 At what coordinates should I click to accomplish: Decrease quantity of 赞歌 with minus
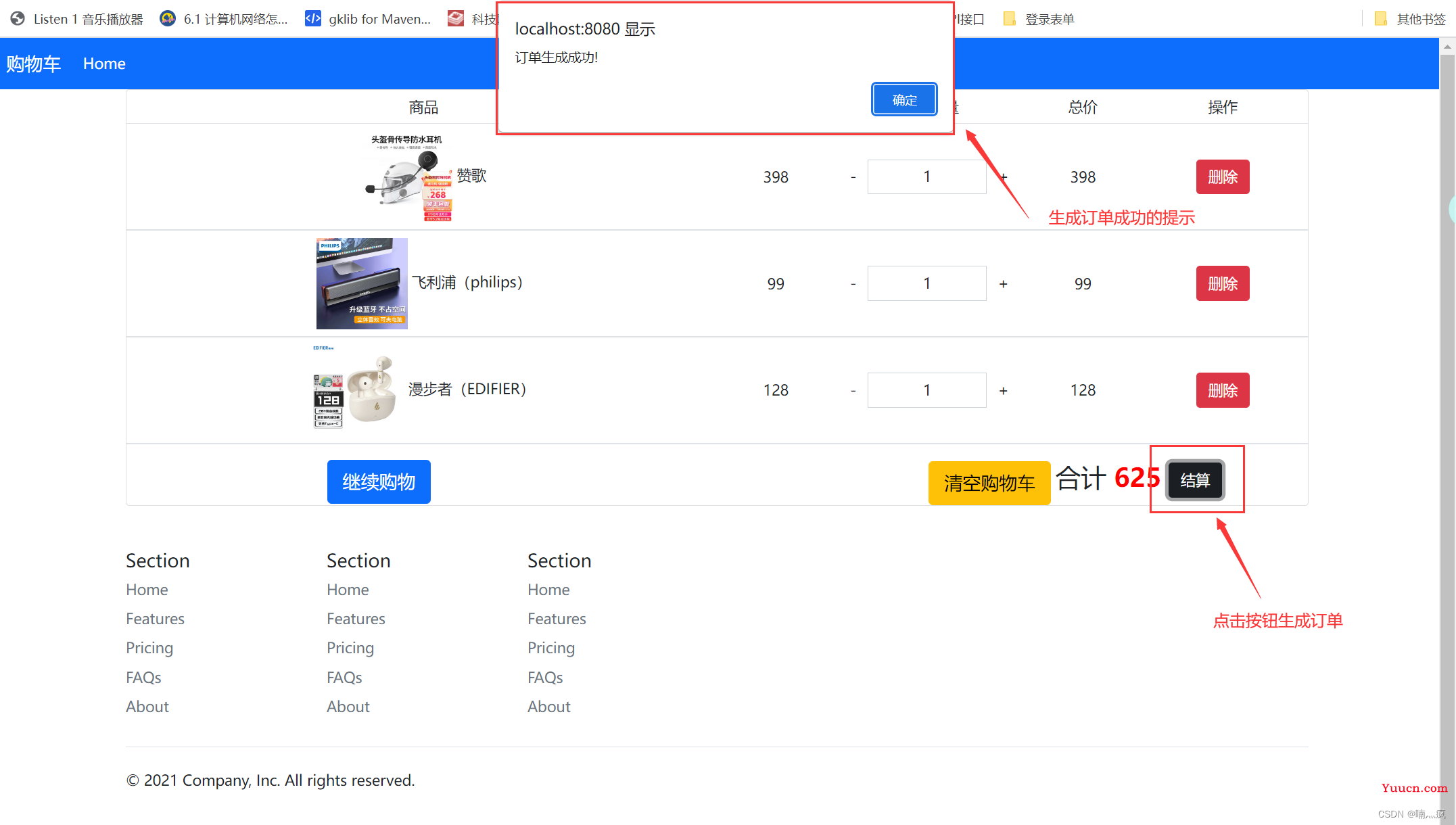pos(853,177)
